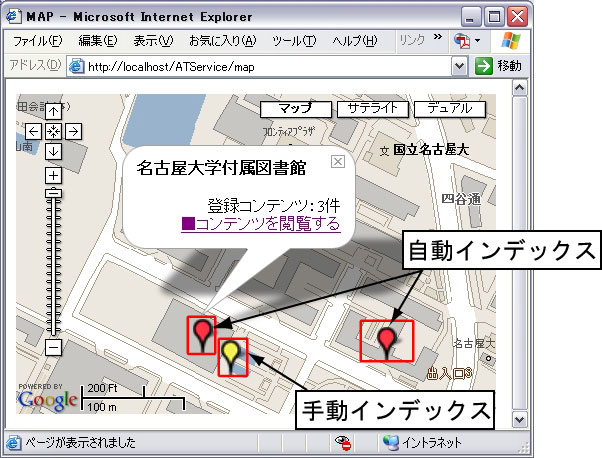Zoom in with the plus button

53,176
